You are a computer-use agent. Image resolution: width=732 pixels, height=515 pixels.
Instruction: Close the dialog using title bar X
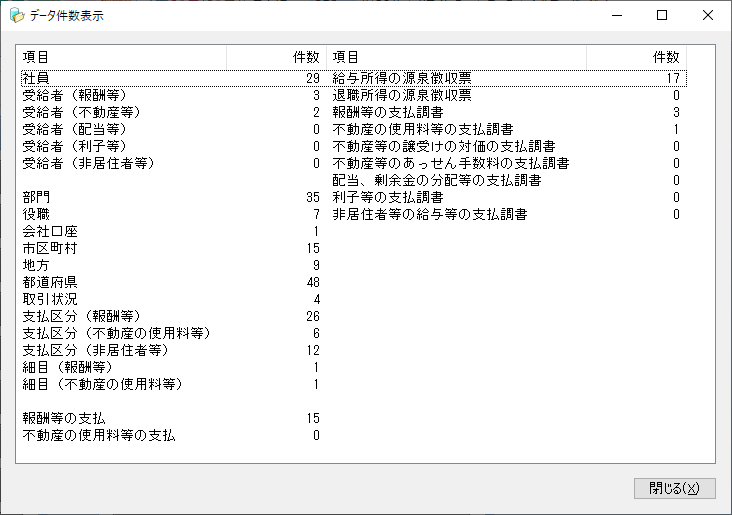click(707, 16)
